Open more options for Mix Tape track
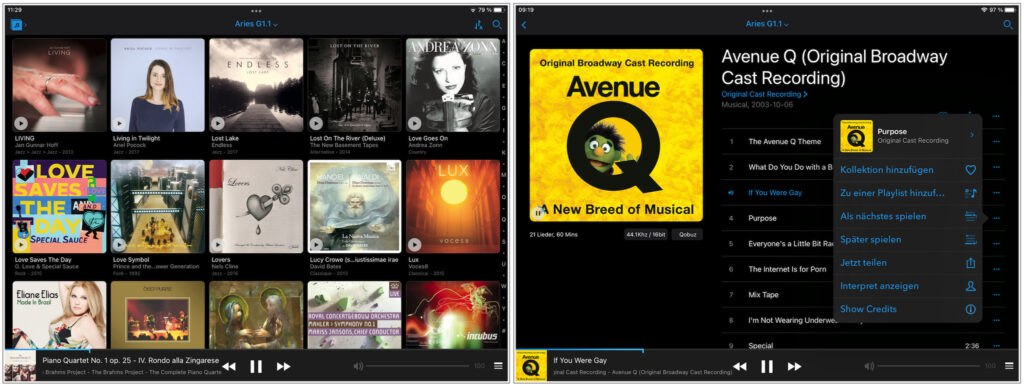 tap(996, 295)
